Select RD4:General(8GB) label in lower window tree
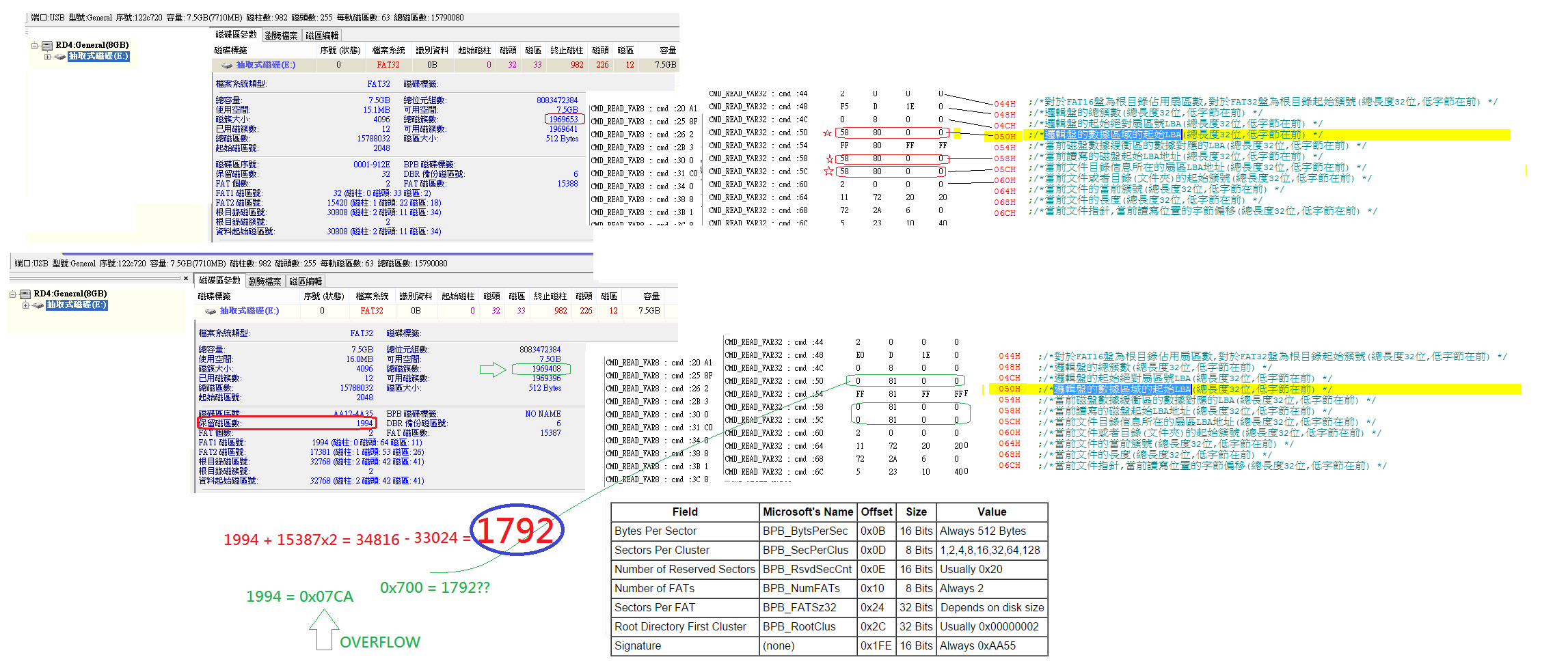The width and height of the screenshot is (1568, 668). tap(70, 294)
